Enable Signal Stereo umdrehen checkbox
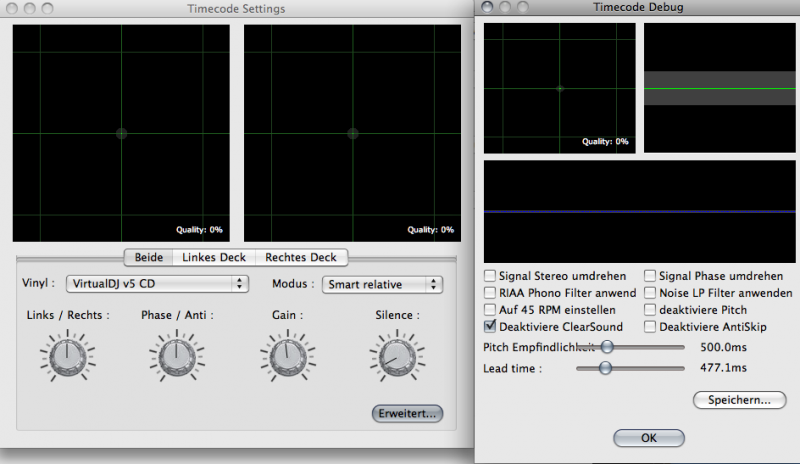The height and width of the screenshot is (464, 800). (x=490, y=276)
